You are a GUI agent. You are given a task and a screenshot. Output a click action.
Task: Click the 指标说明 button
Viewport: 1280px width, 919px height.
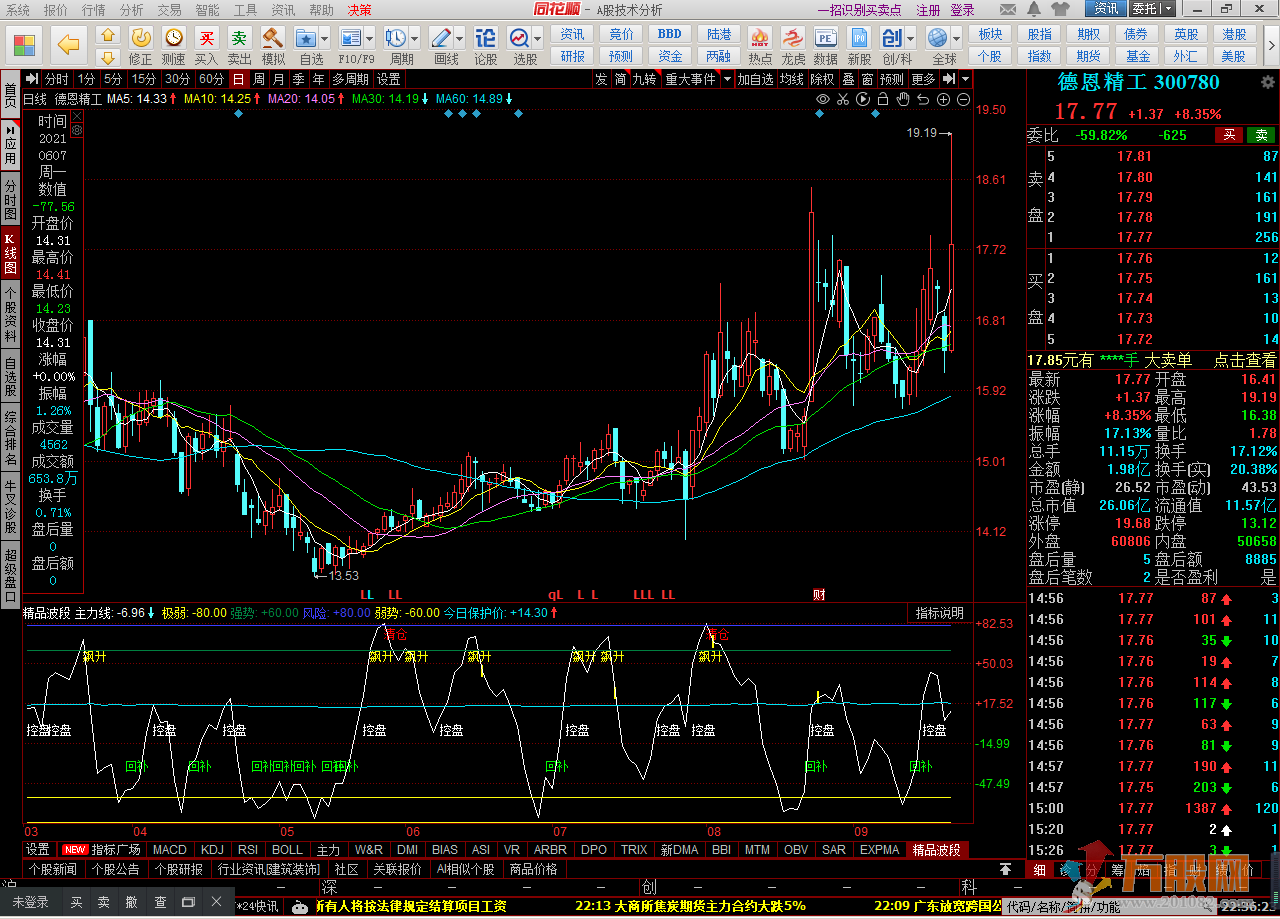(939, 613)
